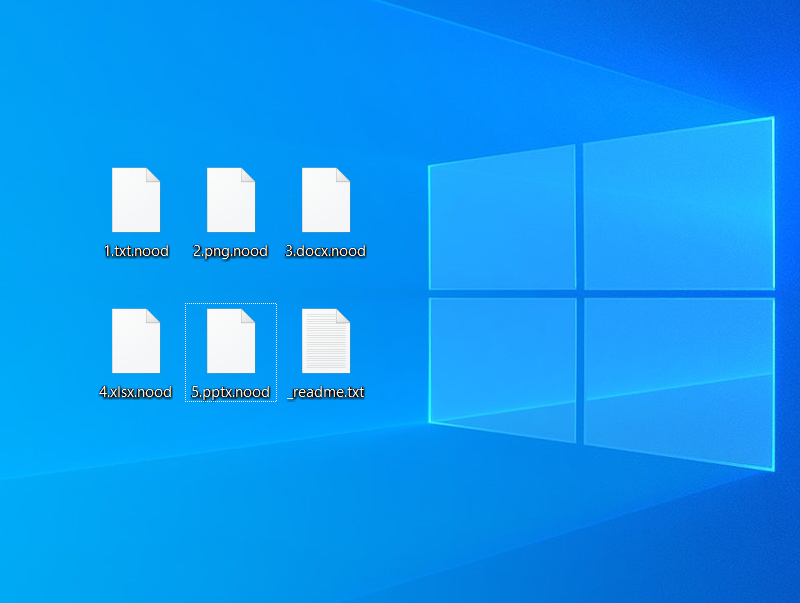Click the folded corner of _readme.txt icon
This screenshot has height=603, width=800.
pos(343,316)
